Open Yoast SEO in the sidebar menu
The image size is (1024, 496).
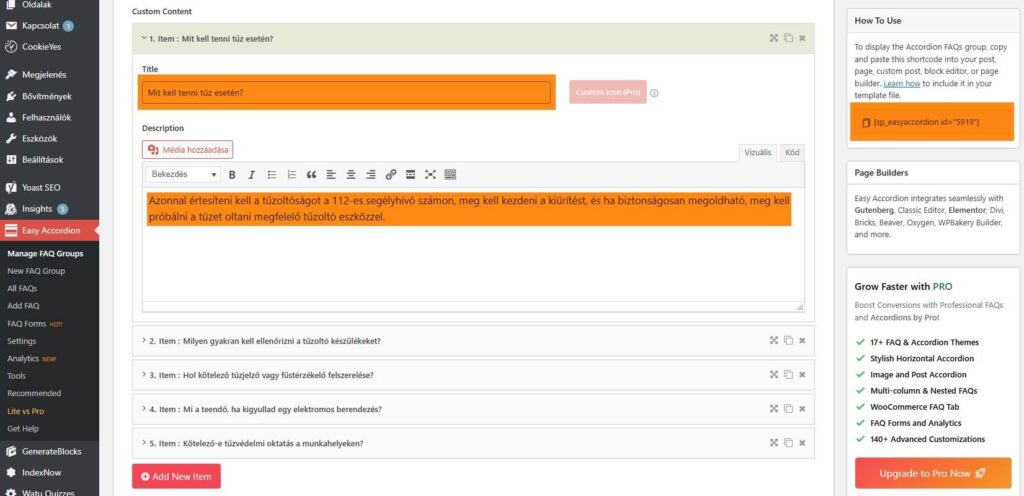click(41, 187)
